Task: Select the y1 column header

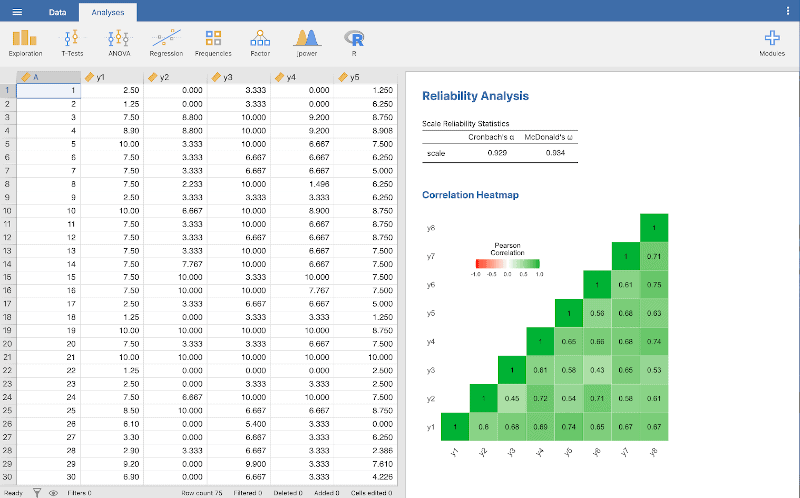Action: coord(112,77)
